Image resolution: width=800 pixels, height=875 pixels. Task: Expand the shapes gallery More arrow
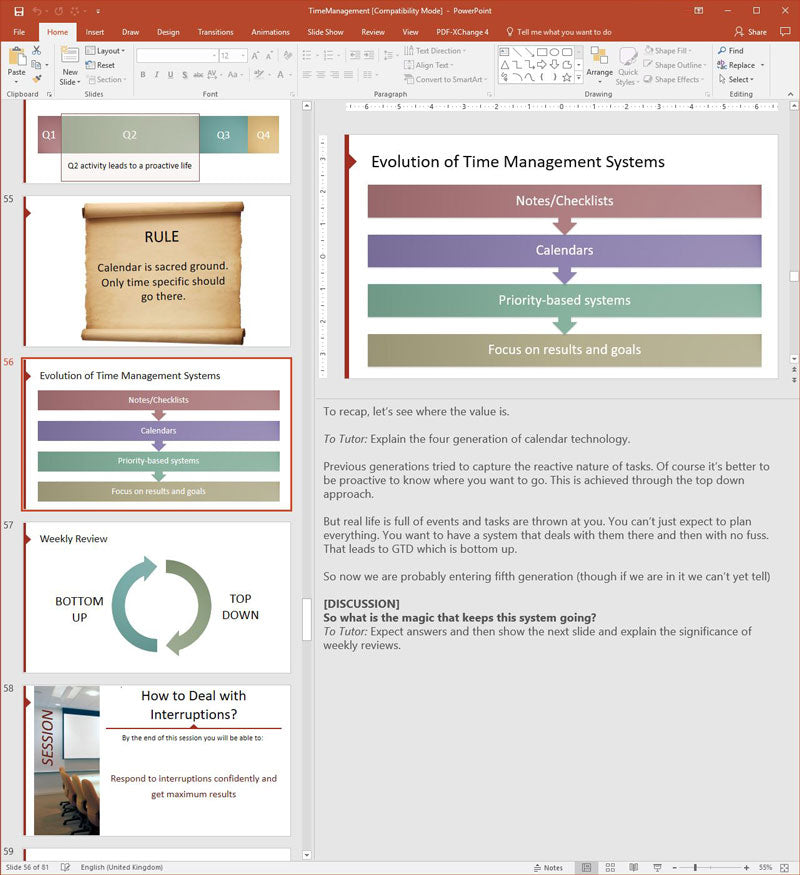point(579,78)
